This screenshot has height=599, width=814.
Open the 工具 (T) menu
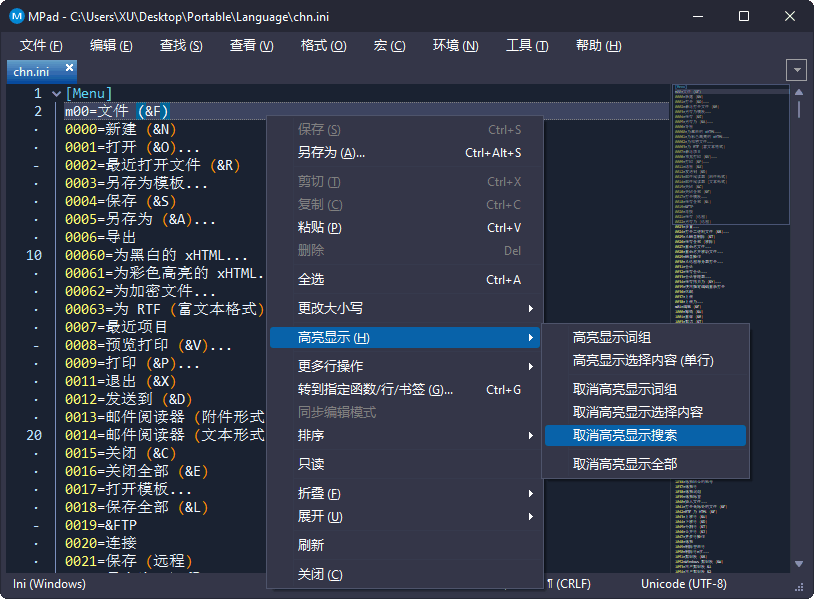[527, 46]
